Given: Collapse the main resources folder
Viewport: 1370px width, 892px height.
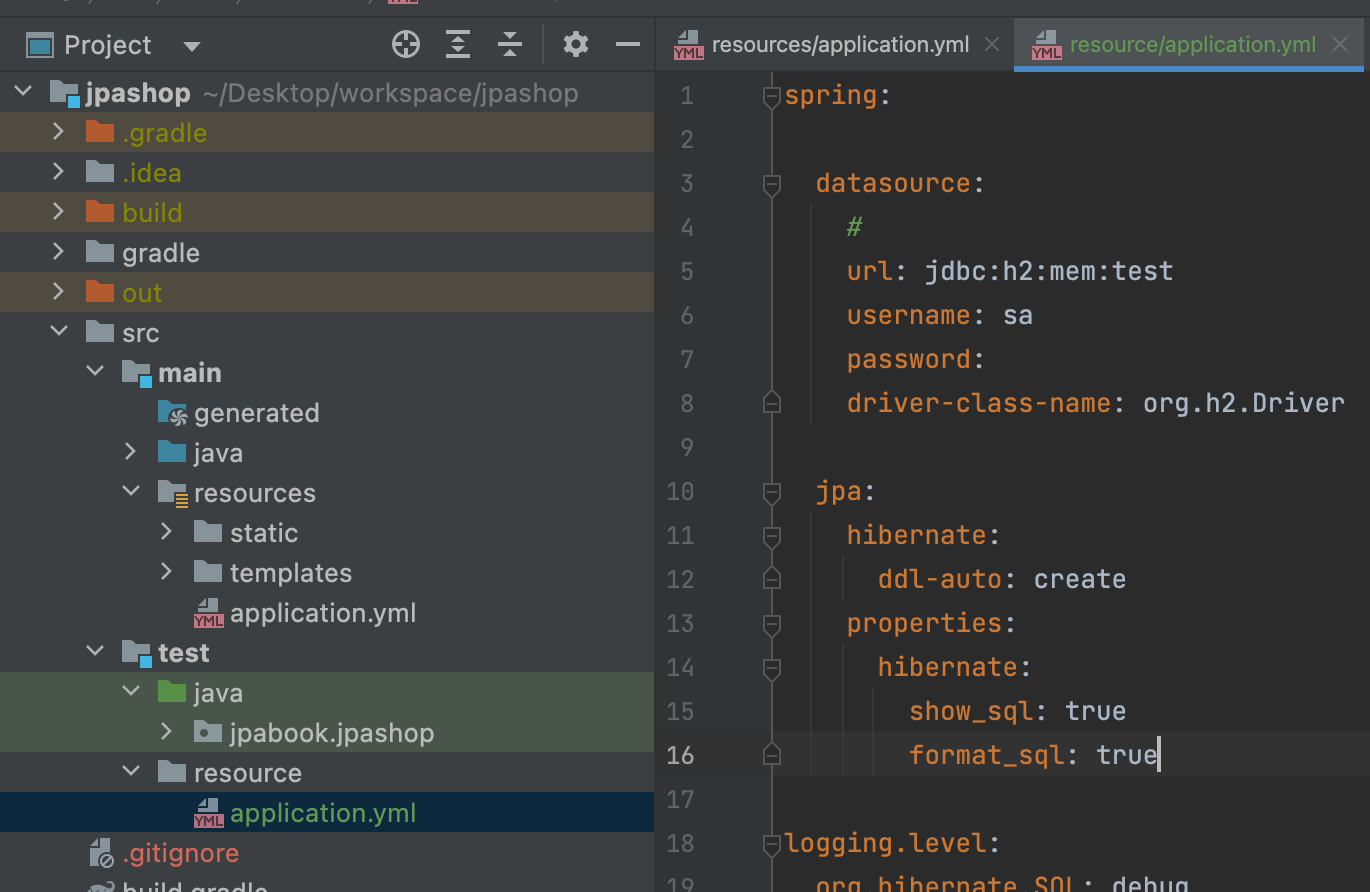Looking at the screenshot, I should pos(130,492).
